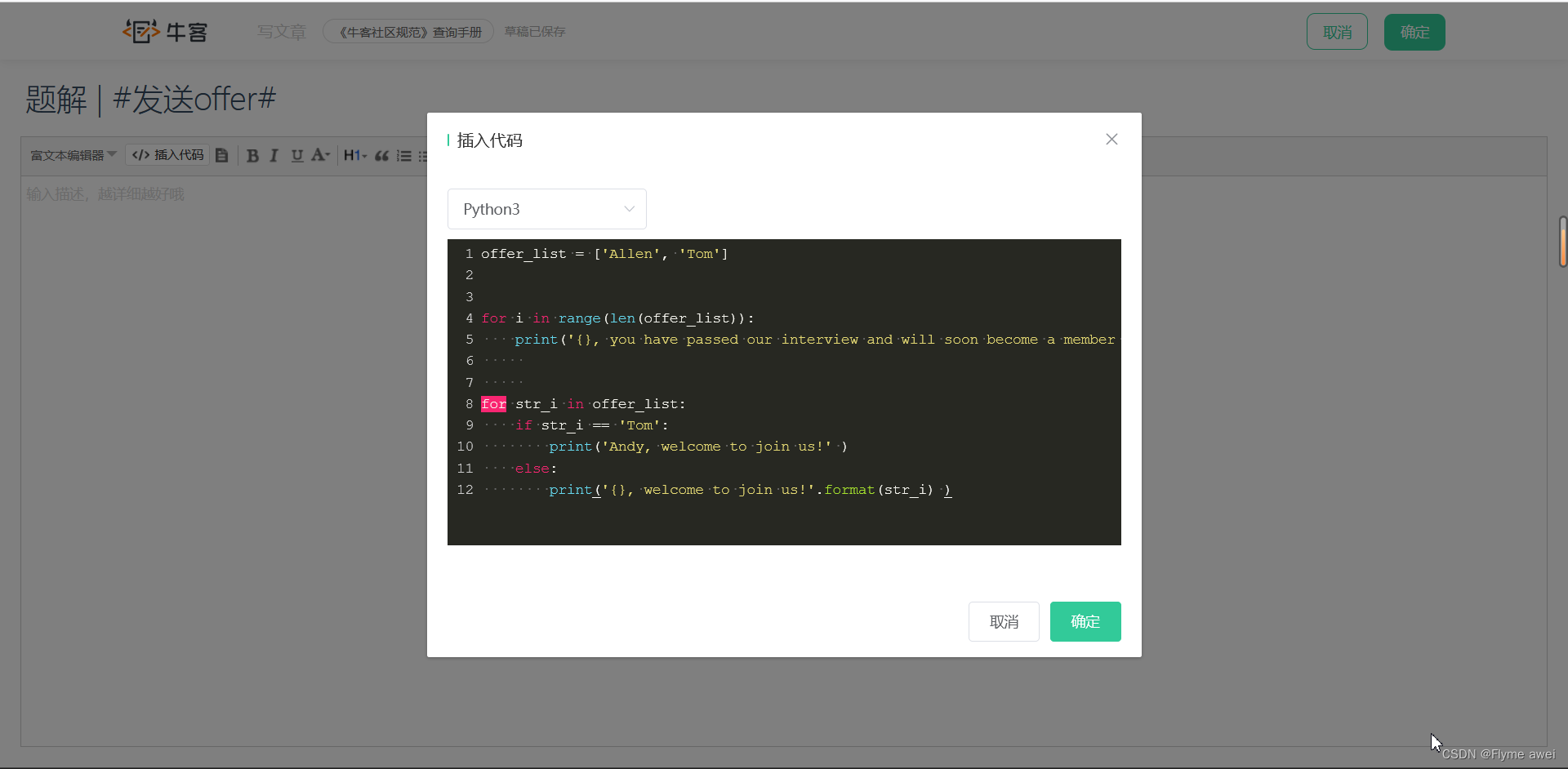Click the 'else' keyword on line 11
The width and height of the screenshot is (1568, 769).
[x=532, y=469]
